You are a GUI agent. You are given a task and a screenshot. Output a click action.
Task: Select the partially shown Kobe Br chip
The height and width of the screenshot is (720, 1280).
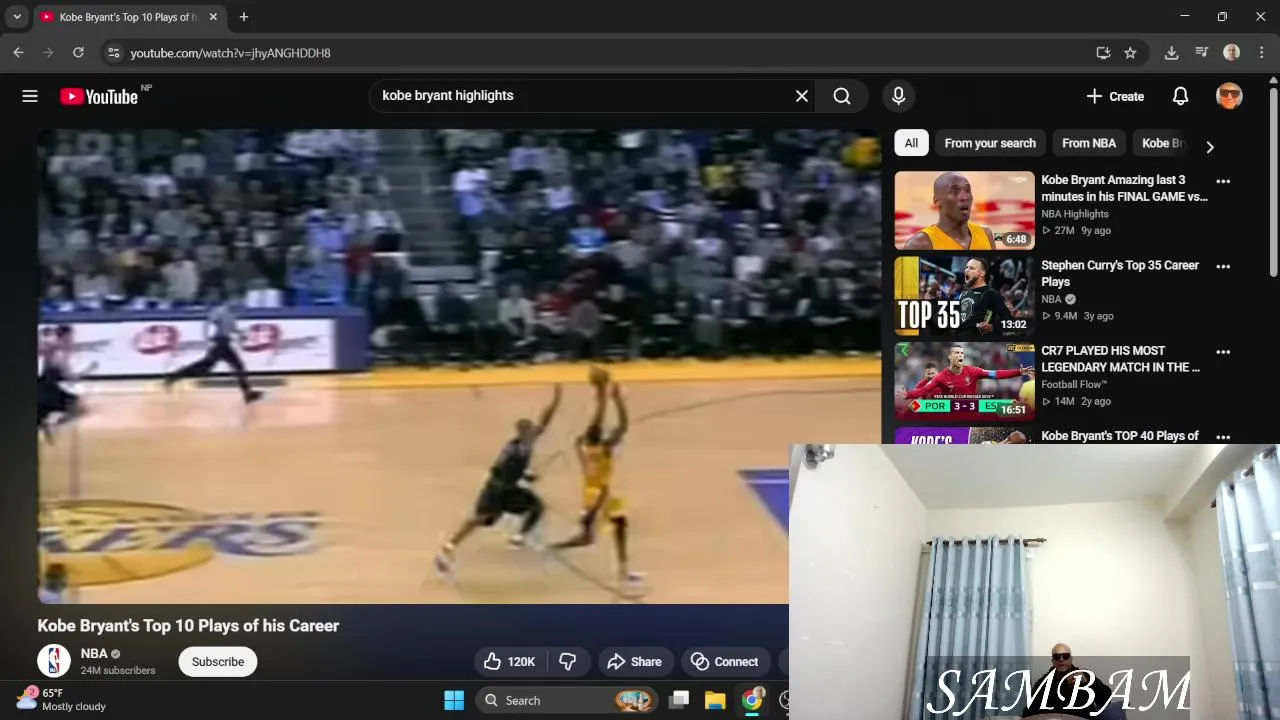click(x=1162, y=143)
